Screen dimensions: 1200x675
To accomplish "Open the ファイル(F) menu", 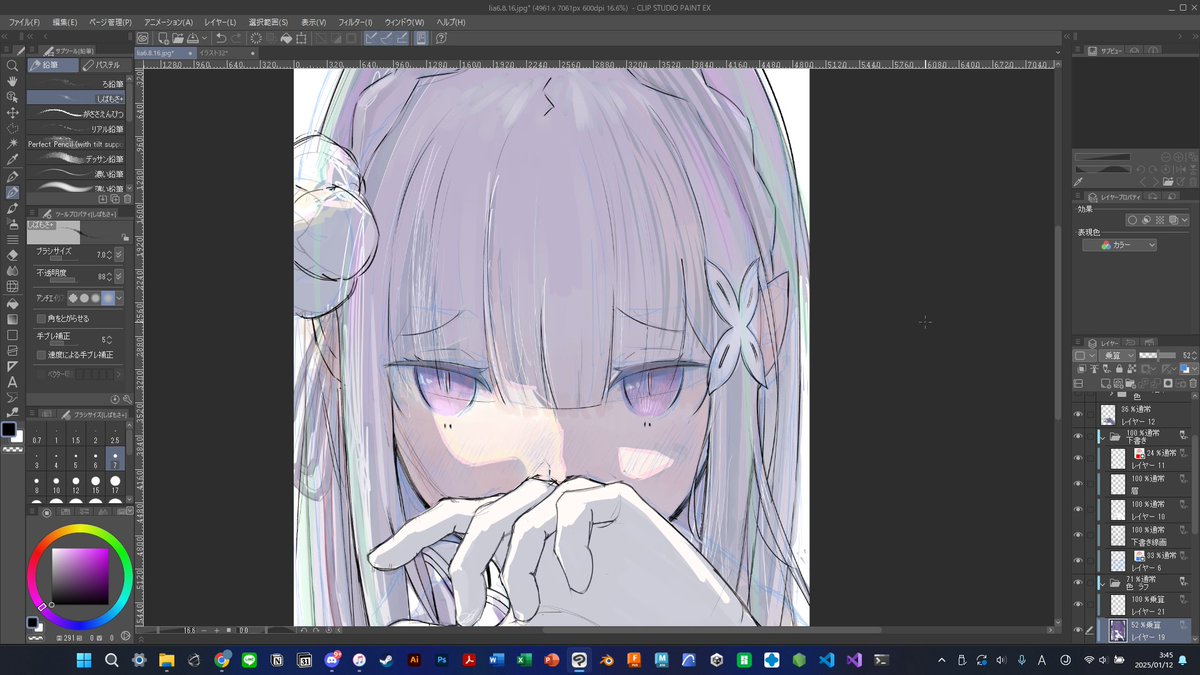I will coord(24,22).
